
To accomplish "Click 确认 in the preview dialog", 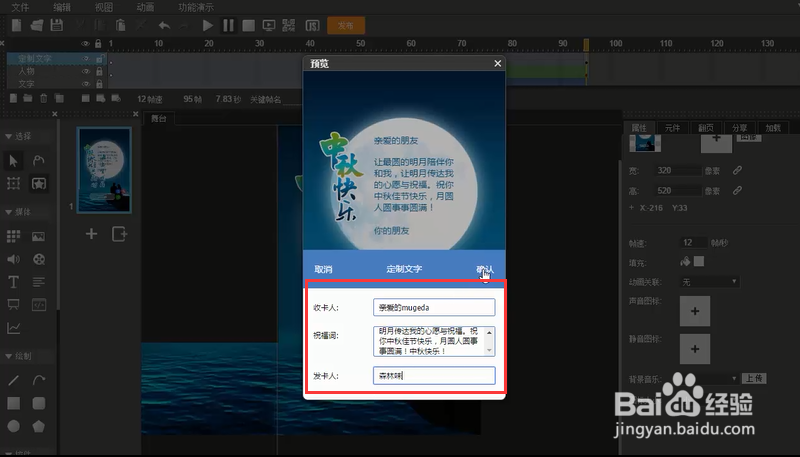I will click(x=485, y=269).
